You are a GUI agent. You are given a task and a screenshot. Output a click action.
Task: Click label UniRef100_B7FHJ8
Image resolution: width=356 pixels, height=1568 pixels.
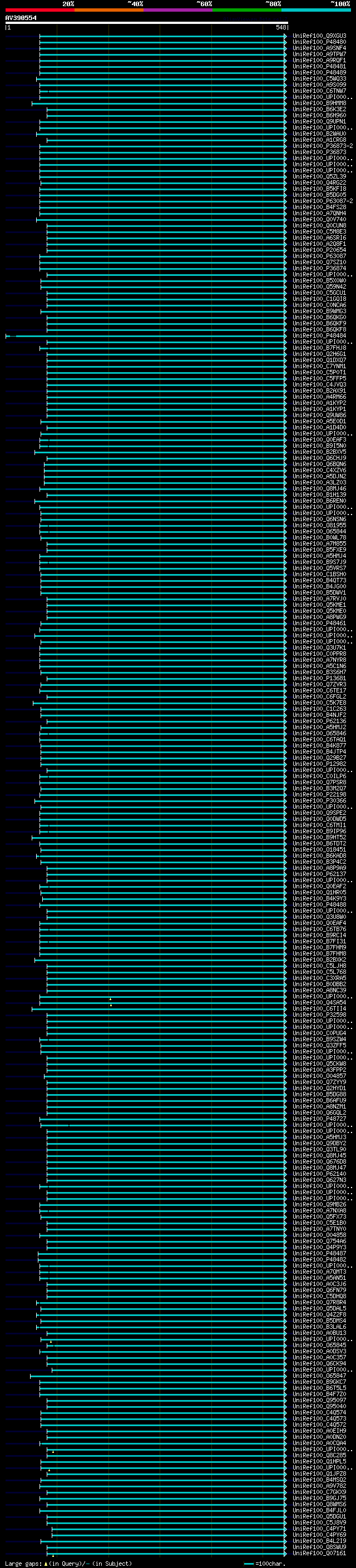pos(319,348)
